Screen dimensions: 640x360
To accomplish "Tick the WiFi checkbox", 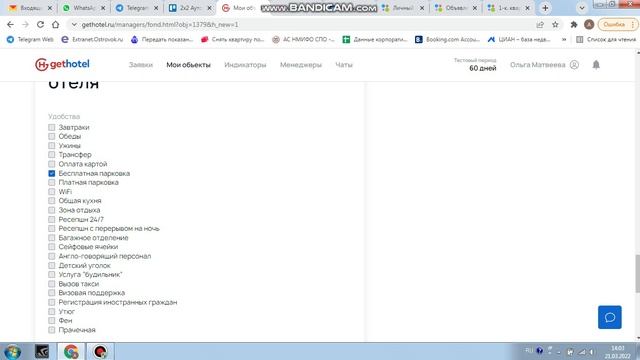I will coord(51,192).
